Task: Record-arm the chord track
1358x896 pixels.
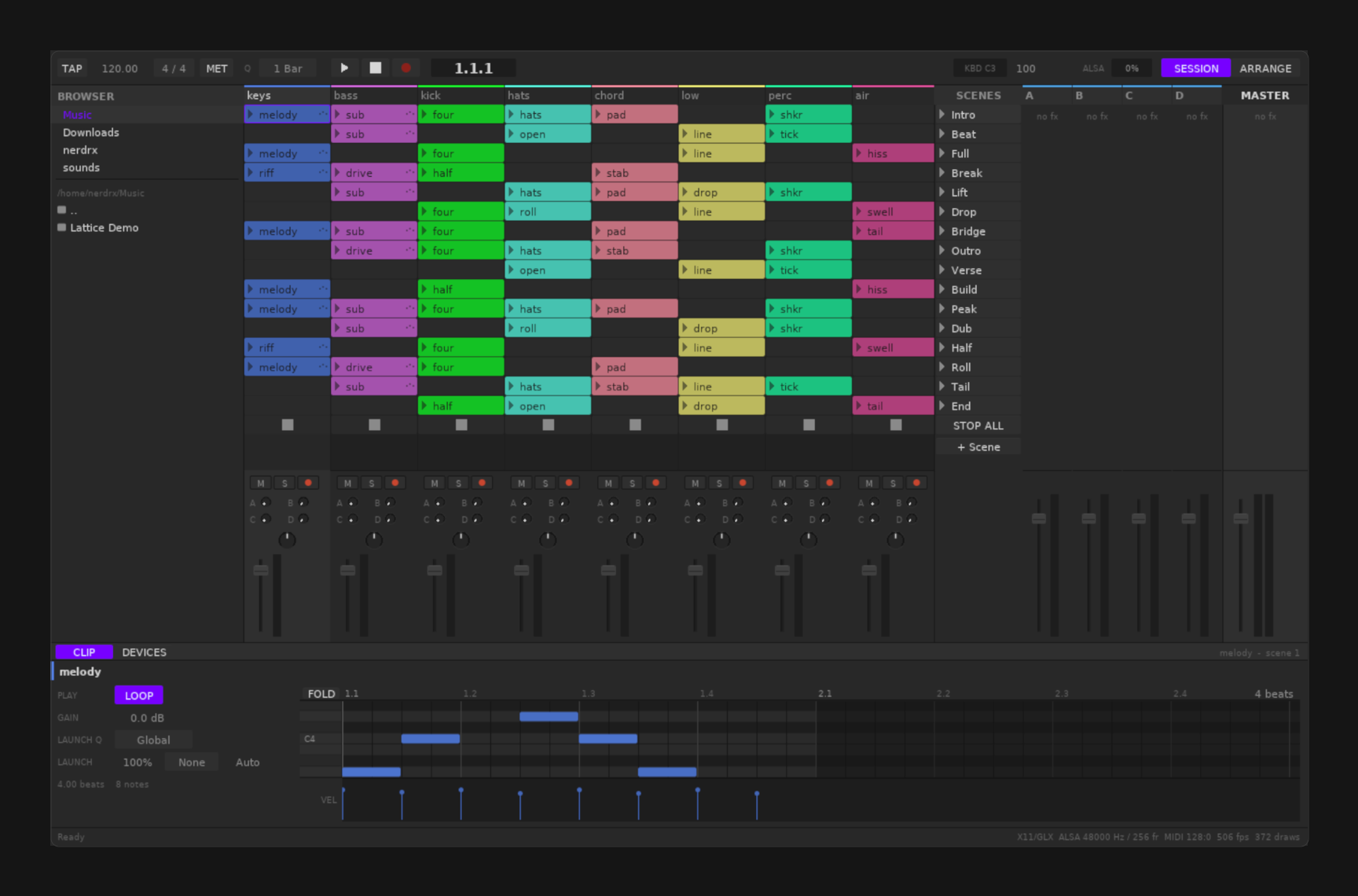Action: pyautogui.click(x=655, y=483)
